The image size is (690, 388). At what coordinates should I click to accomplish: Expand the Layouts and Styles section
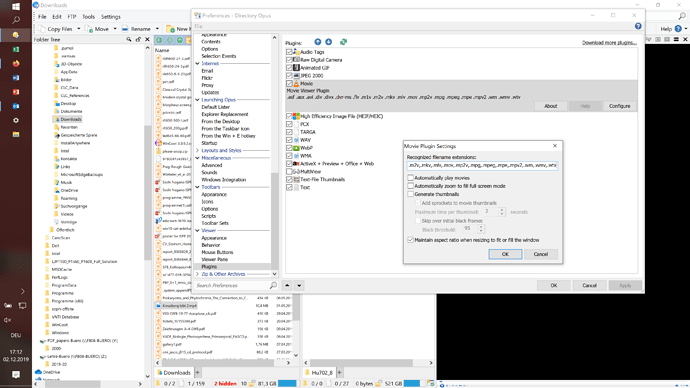coord(198,150)
